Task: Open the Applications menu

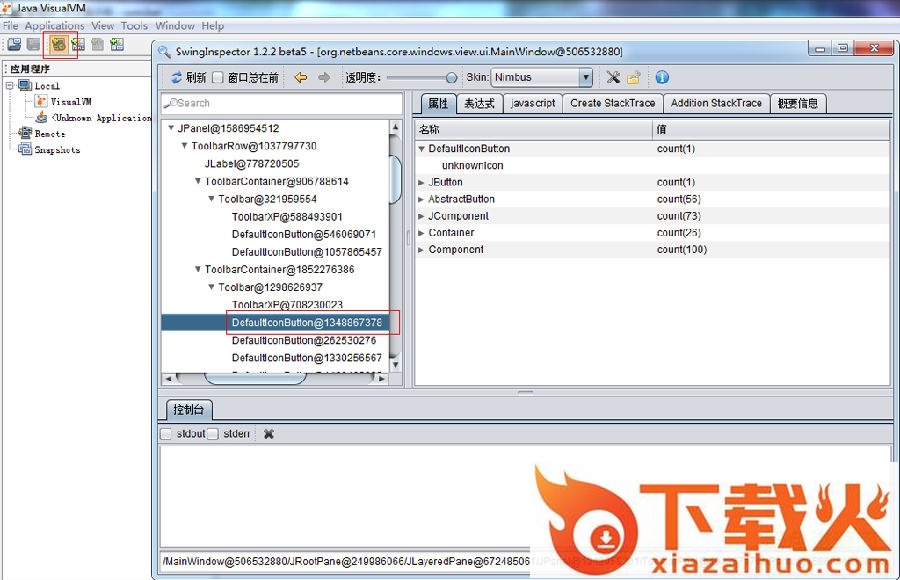Action: [x=55, y=26]
